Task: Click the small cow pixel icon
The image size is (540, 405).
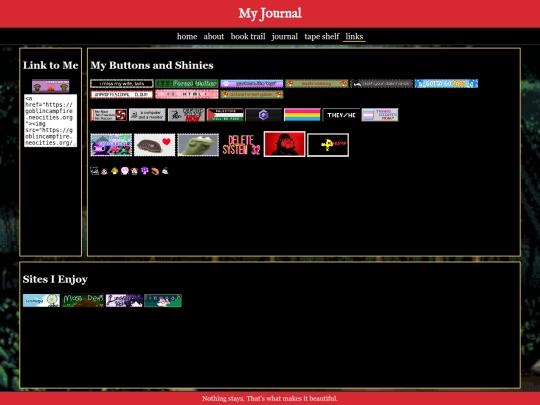Action: [x=104, y=171]
